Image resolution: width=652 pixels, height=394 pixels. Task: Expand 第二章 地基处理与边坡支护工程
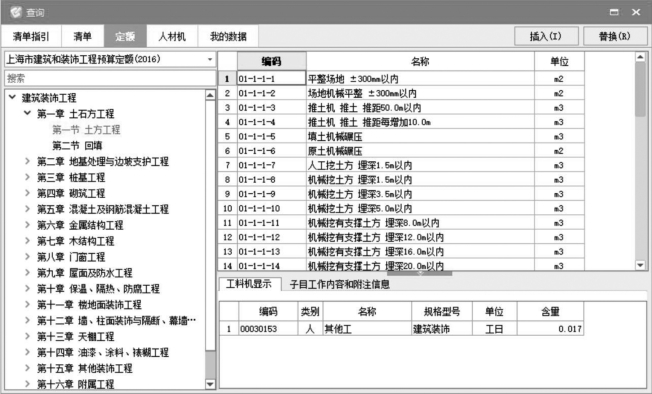27,161
